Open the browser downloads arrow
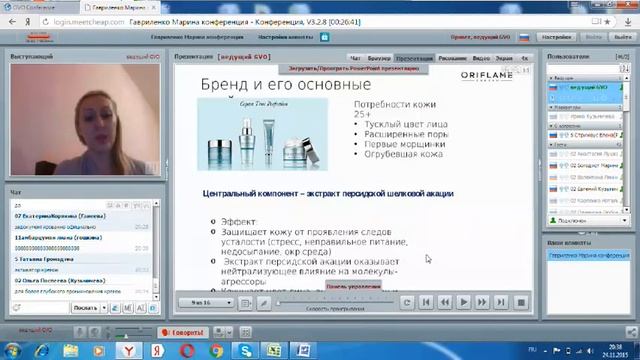The height and width of the screenshot is (360, 640). 628,22
